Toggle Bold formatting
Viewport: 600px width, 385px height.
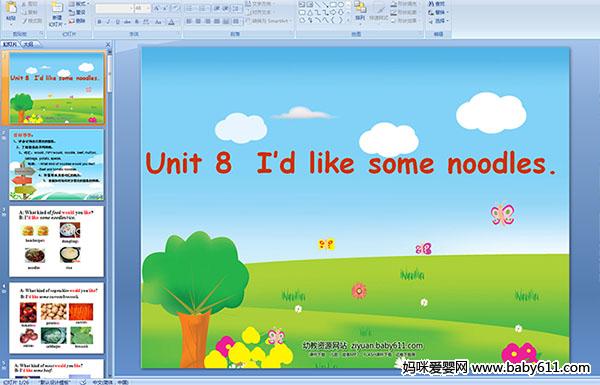click(x=99, y=22)
